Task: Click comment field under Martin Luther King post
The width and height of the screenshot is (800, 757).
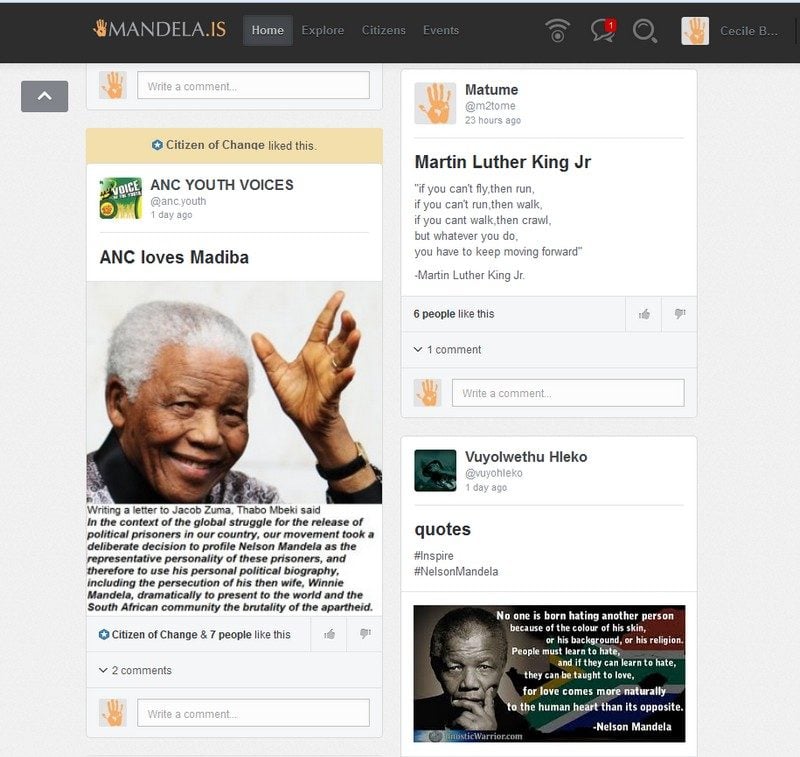Action: (x=567, y=393)
